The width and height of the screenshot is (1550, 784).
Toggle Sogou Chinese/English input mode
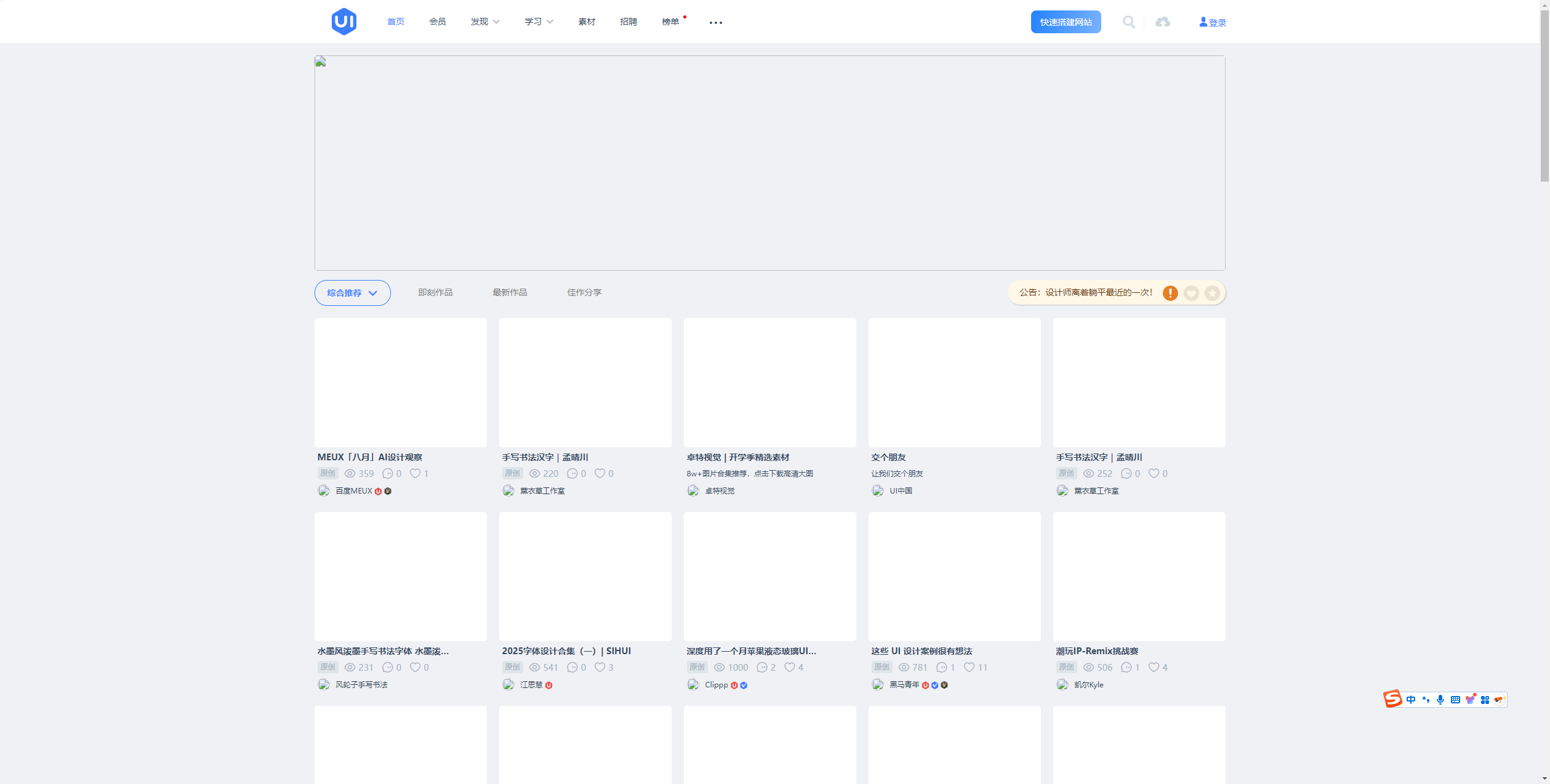[1411, 700]
